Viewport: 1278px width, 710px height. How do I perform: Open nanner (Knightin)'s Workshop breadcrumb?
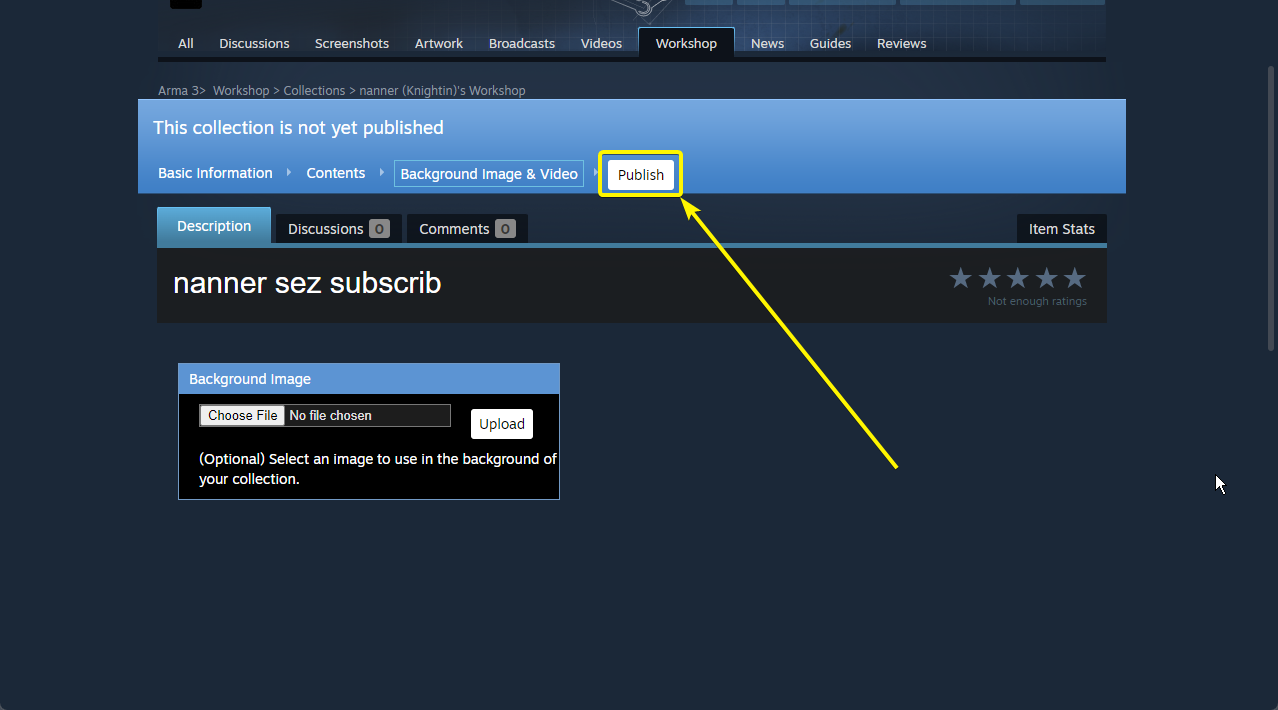click(x=442, y=90)
